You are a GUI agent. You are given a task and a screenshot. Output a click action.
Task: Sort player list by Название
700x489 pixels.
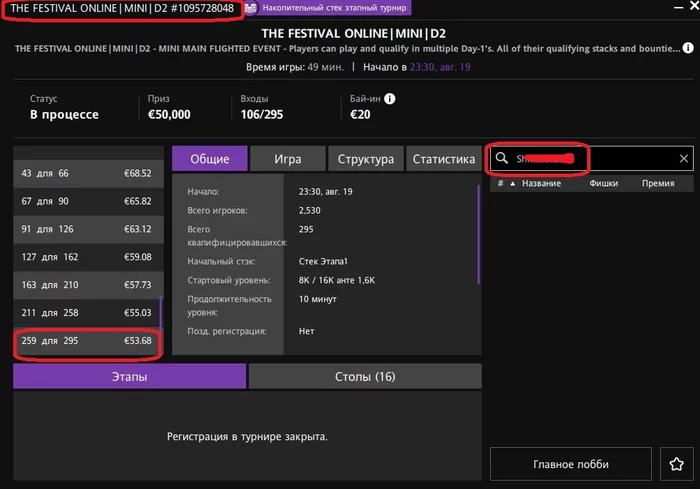tap(541, 184)
